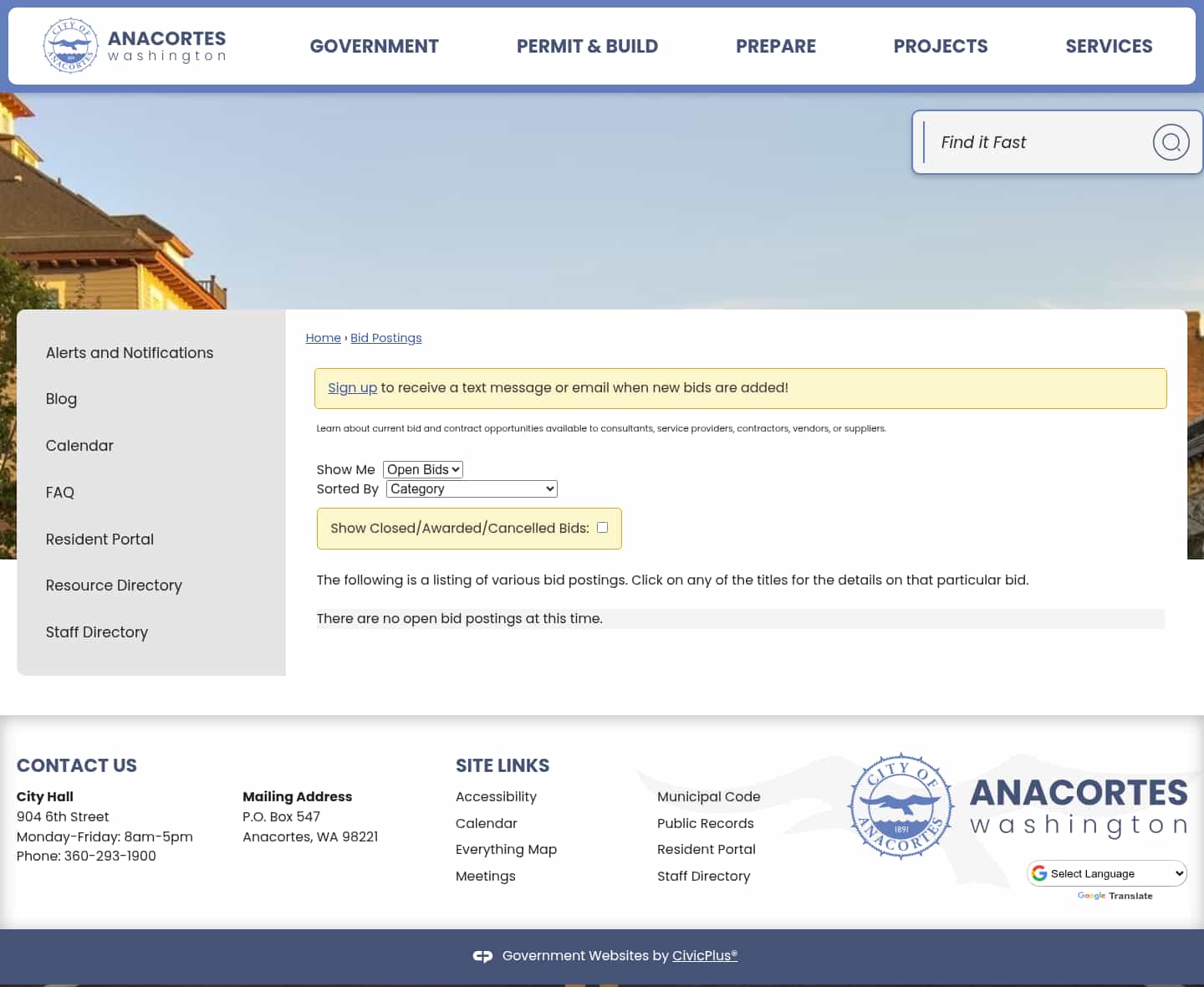This screenshot has height=987, width=1204.
Task: Open FAQ in the sidebar
Action: (x=60, y=493)
